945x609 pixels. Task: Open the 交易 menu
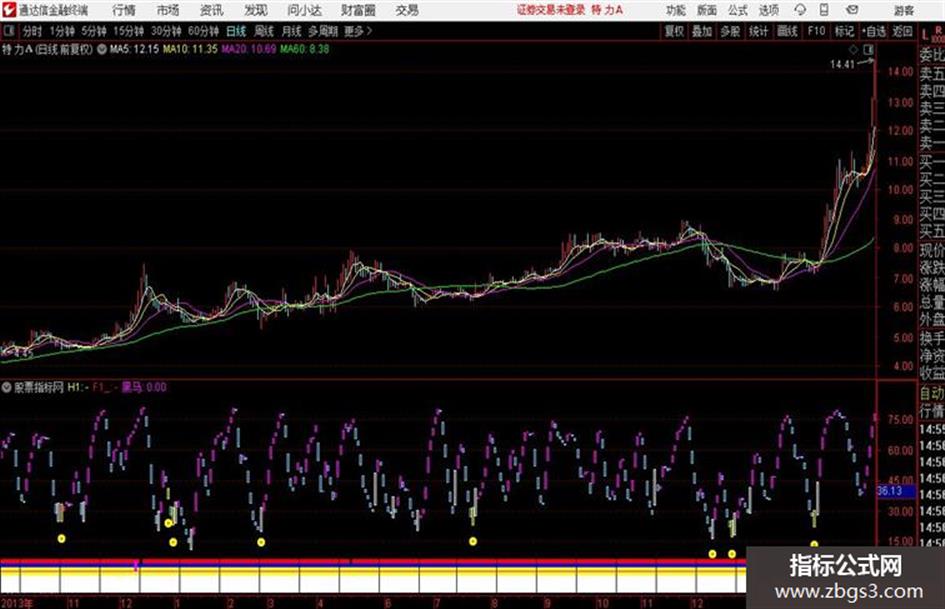coord(407,10)
